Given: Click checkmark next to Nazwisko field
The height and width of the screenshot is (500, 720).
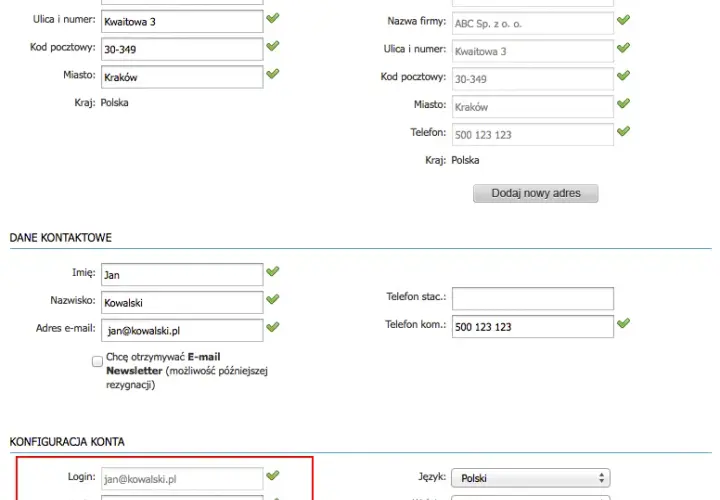Looking at the screenshot, I should tap(273, 299).
